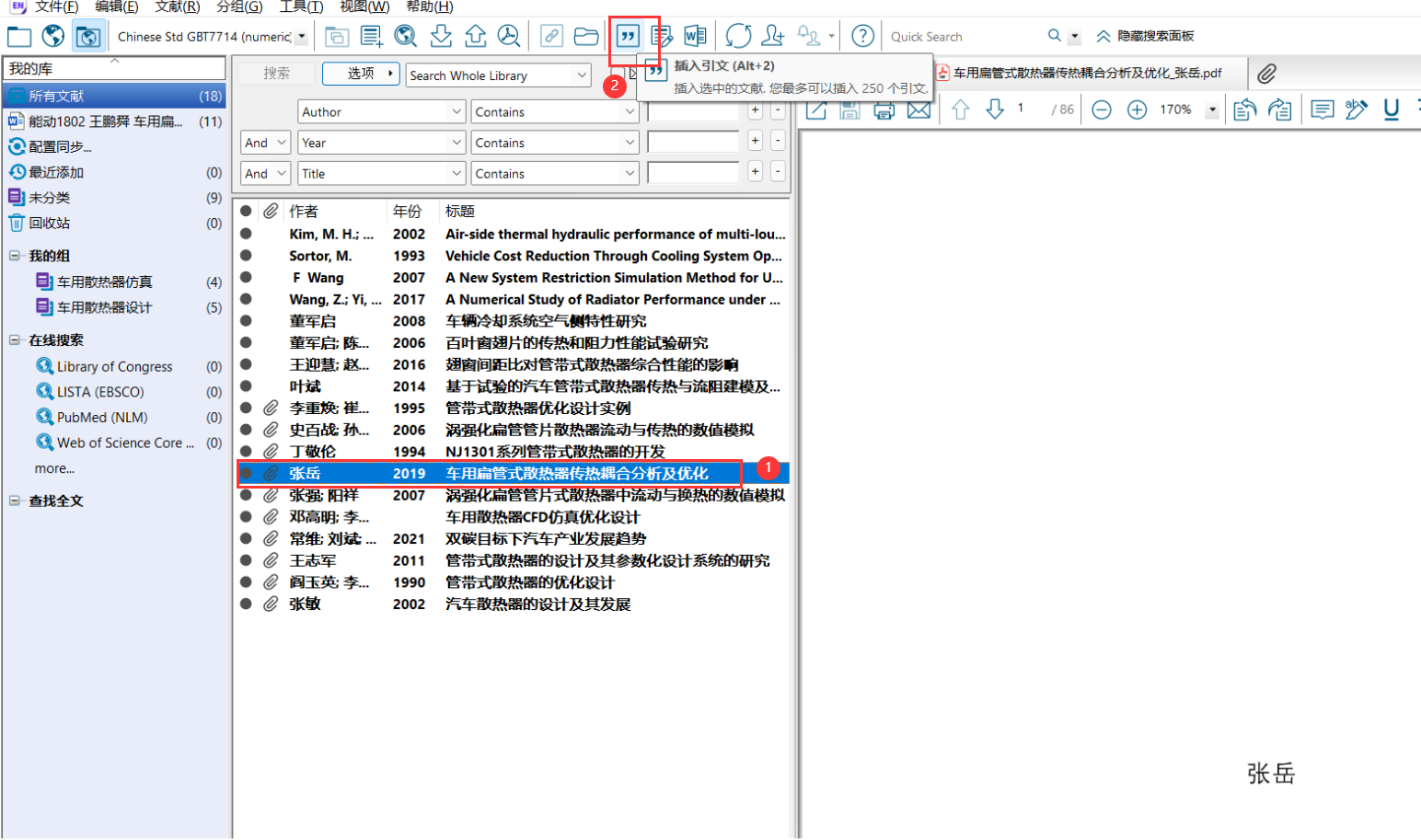Viewport: 1421px width, 840px height.
Task: Click the Sticky Note comment icon
Action: coord(1323,110)
